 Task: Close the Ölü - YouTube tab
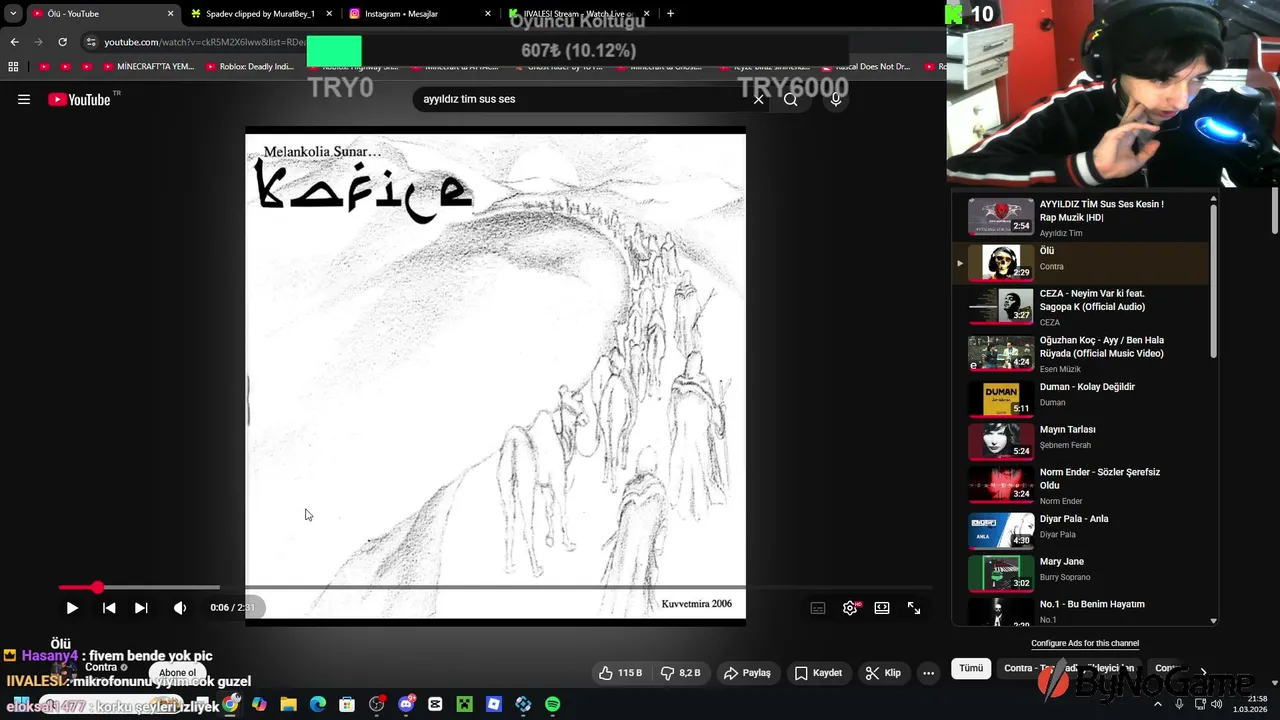(x=170, y=14)
